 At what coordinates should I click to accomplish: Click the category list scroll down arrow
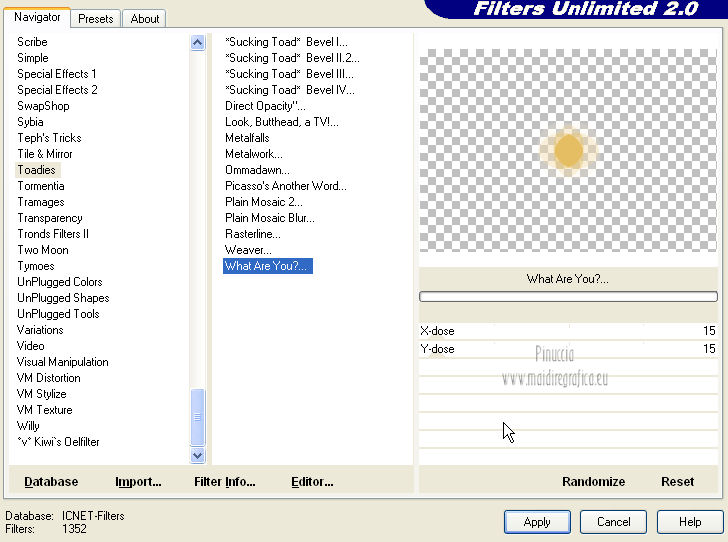click(x=198, y=455)
